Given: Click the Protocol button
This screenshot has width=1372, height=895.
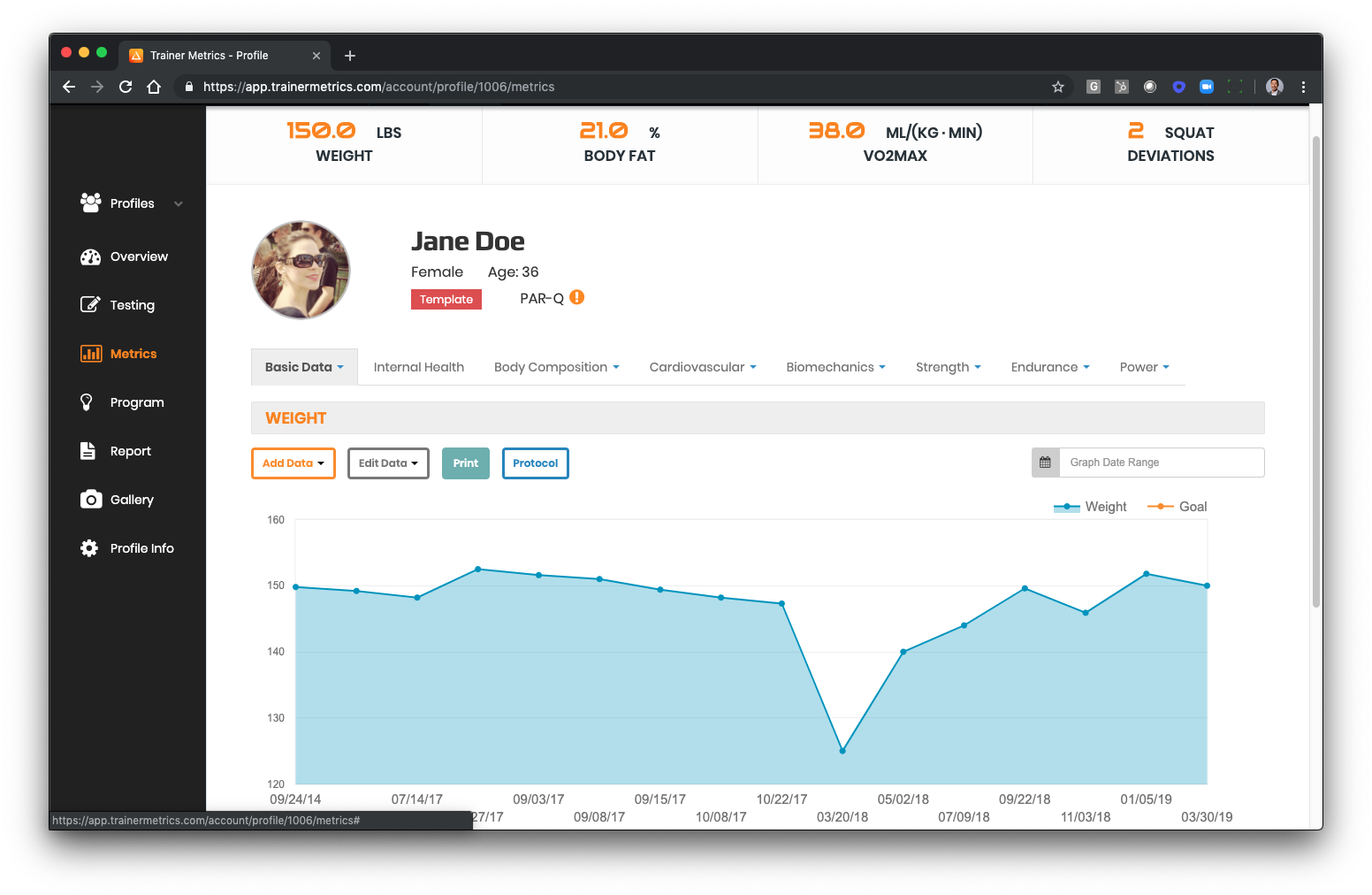Looking at the screenshot, I should (x=536, y=463).
